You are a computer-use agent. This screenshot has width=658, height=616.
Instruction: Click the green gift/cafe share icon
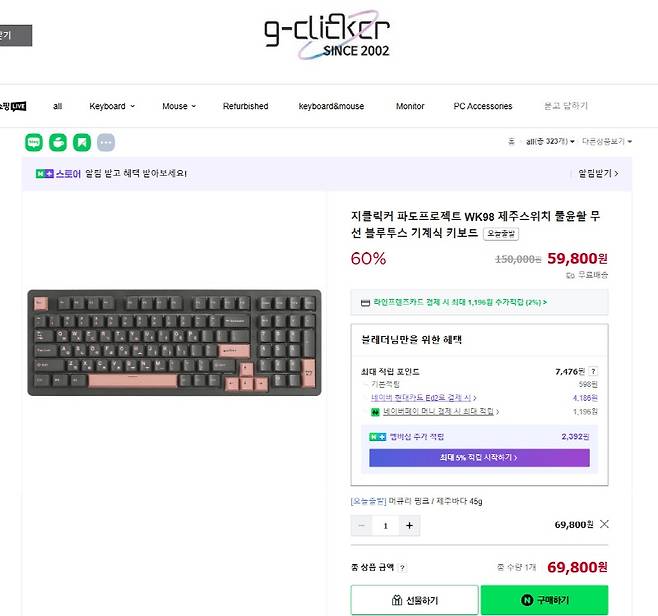pyautogui.click(x=58, y=142)
